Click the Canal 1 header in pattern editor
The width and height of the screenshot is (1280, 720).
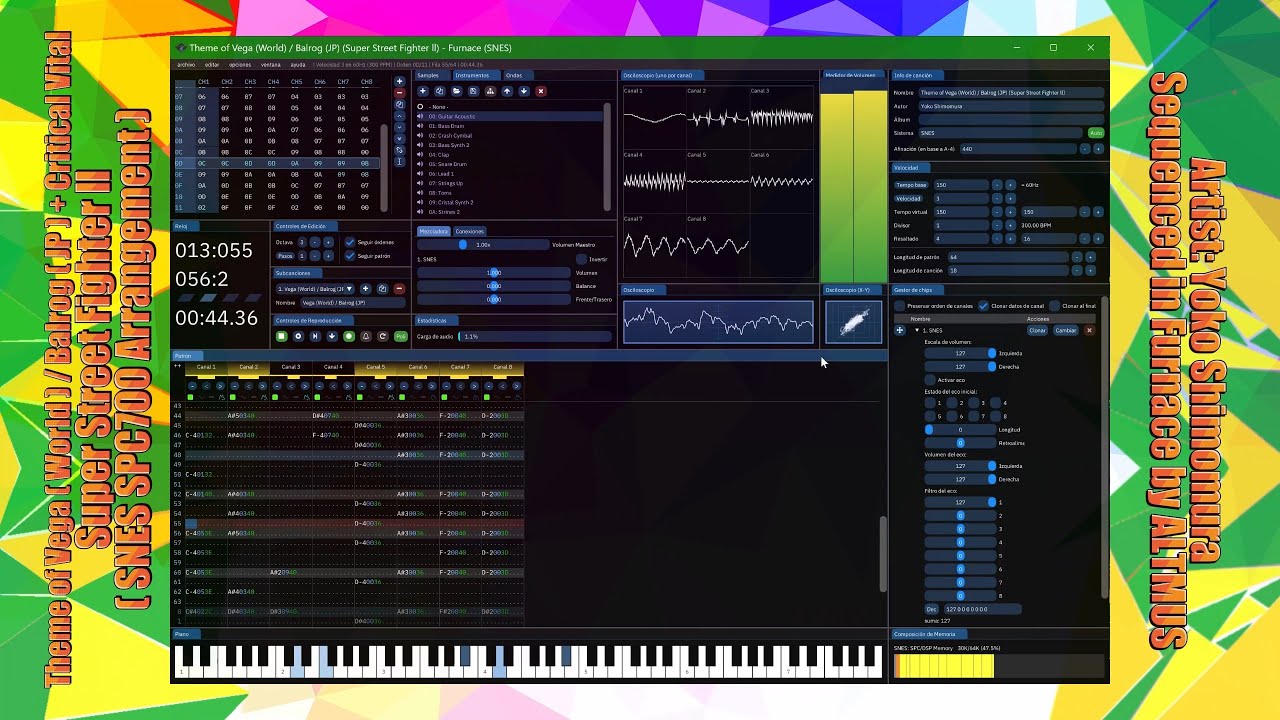tap(206, 367)
